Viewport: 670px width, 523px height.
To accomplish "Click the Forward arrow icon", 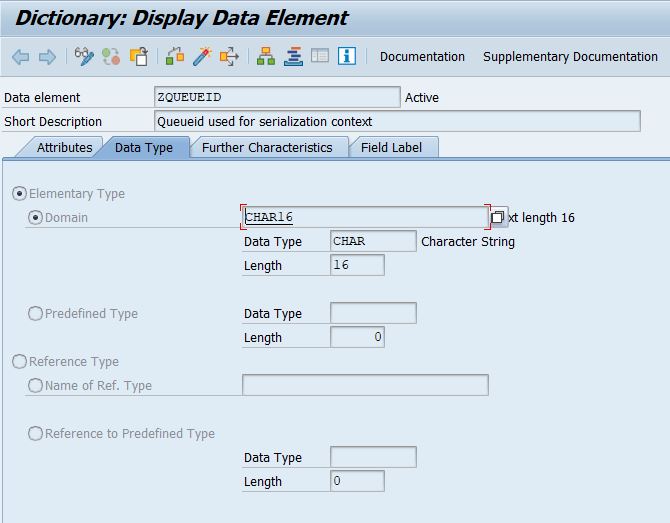I will (x=47, y=57).
